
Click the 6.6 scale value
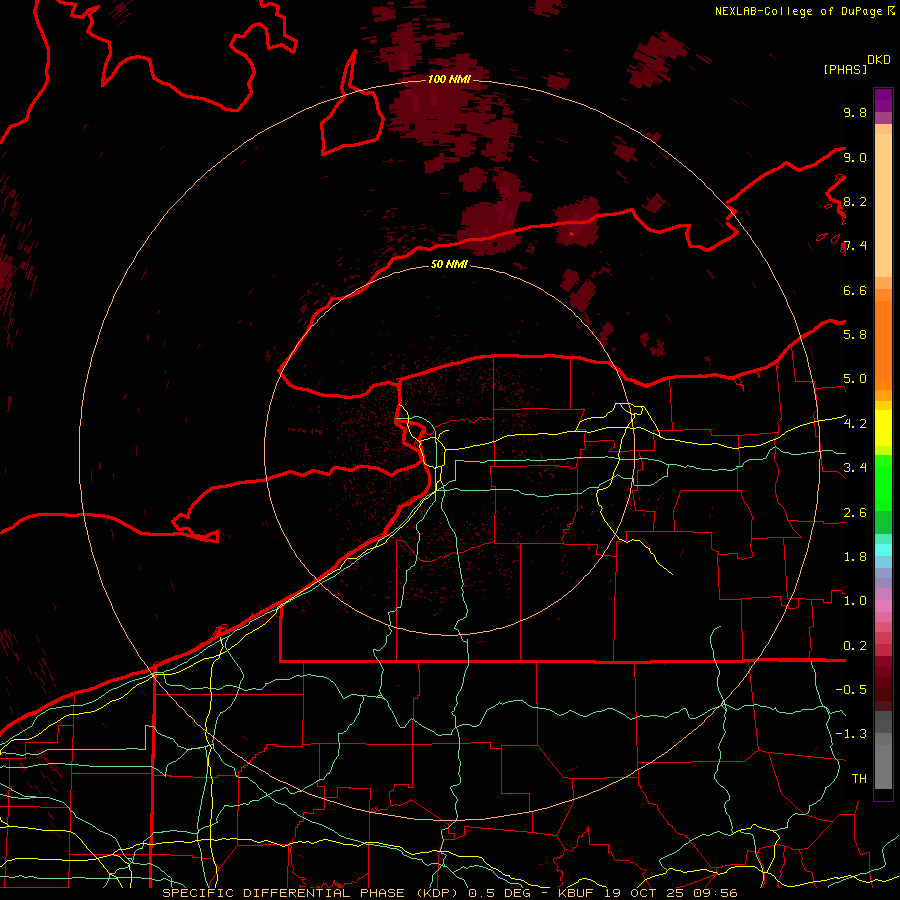pos(855,290)
